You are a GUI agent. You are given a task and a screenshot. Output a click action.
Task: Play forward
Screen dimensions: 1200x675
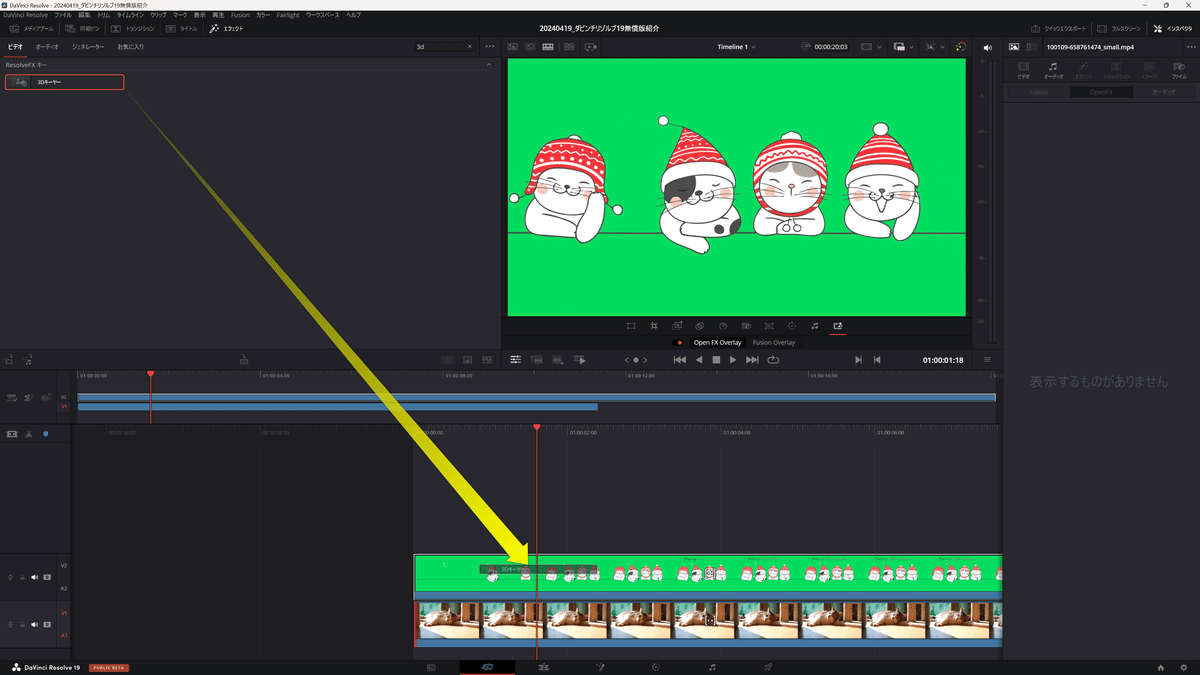[733, 360]
